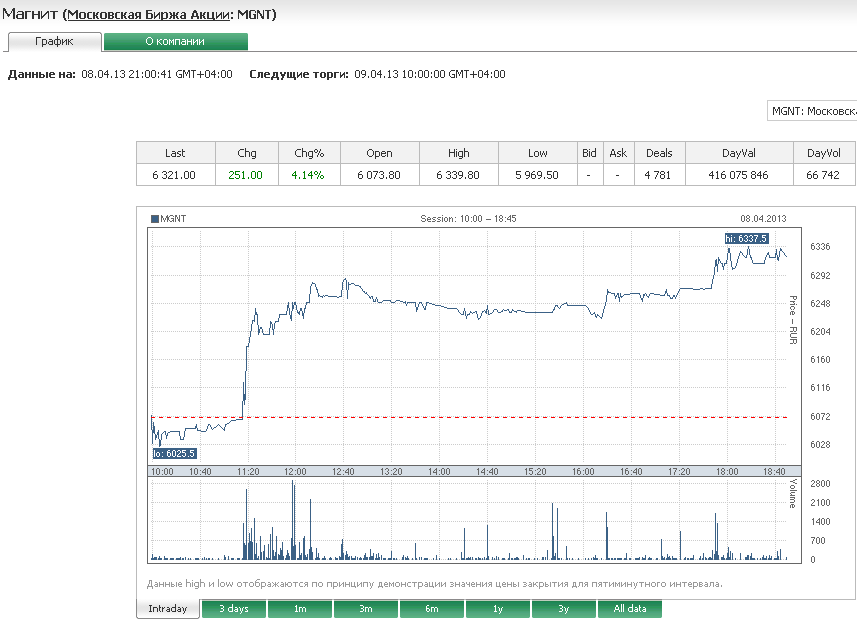Click the Last column header

(175, 153)
